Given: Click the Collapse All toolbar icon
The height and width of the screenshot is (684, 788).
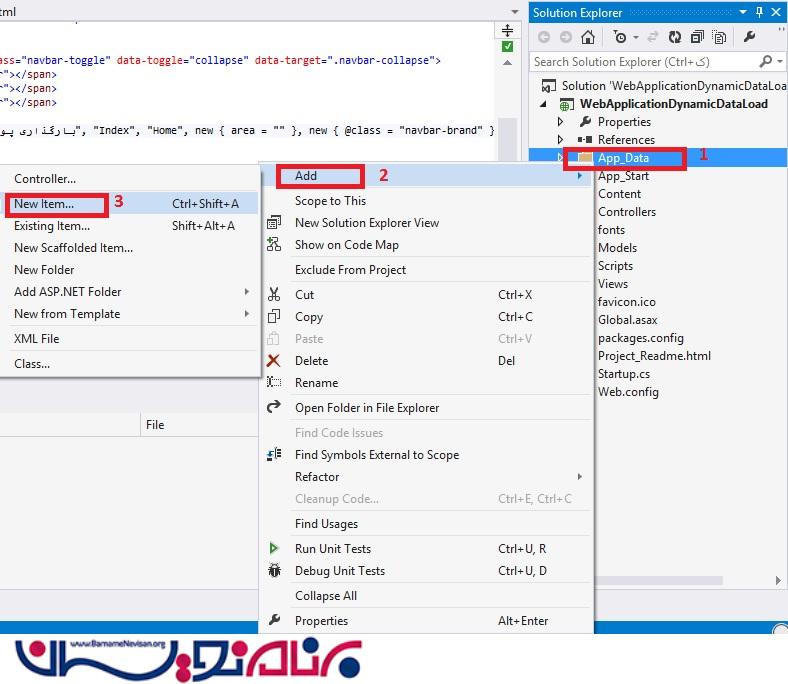Looking at the screenshot, I should (695, 37).
